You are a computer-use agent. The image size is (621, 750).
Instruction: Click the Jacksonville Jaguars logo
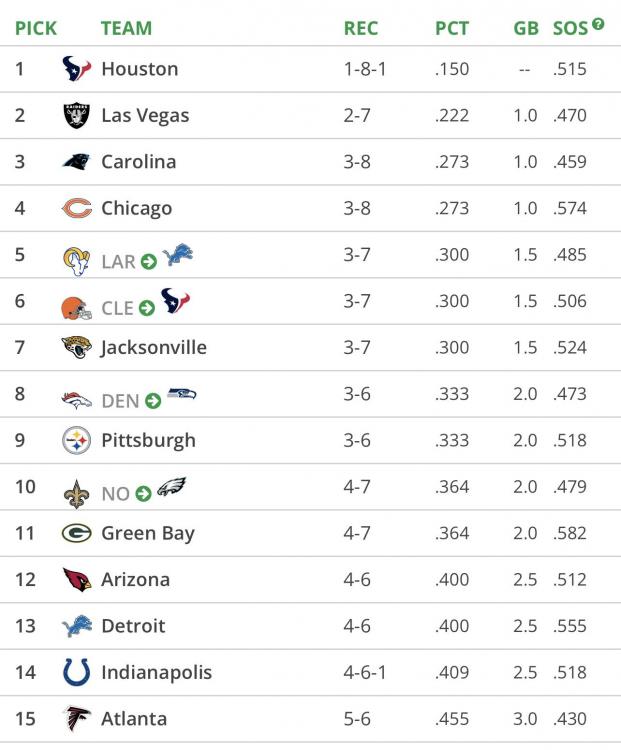pos(76,348)
